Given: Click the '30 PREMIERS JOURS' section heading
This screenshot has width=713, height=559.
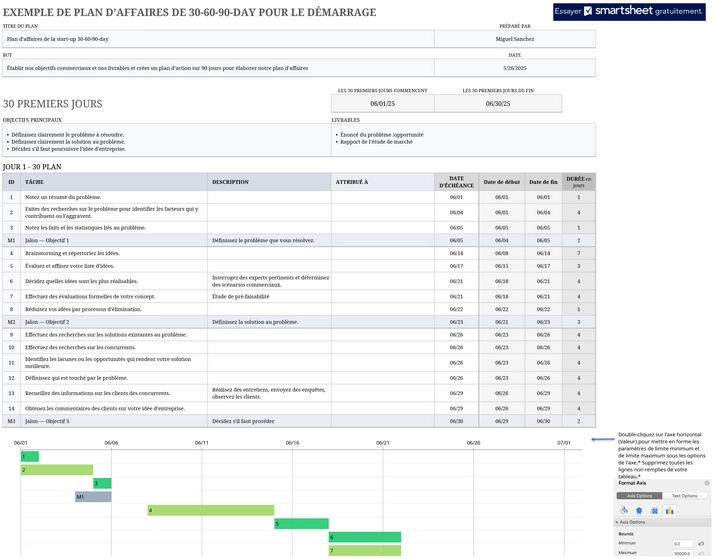Looking at the screenshot, I should [52, 104].
